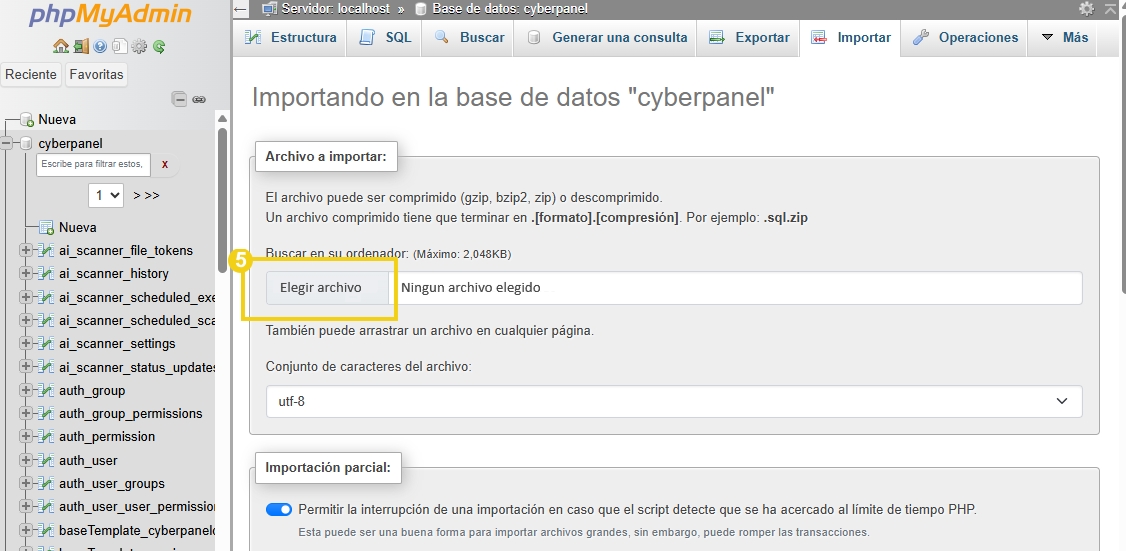1126x551 pixels.
Task: Expand the ai_scanner_settings table node
Action: pyautogui.click(x=27, y=343)
